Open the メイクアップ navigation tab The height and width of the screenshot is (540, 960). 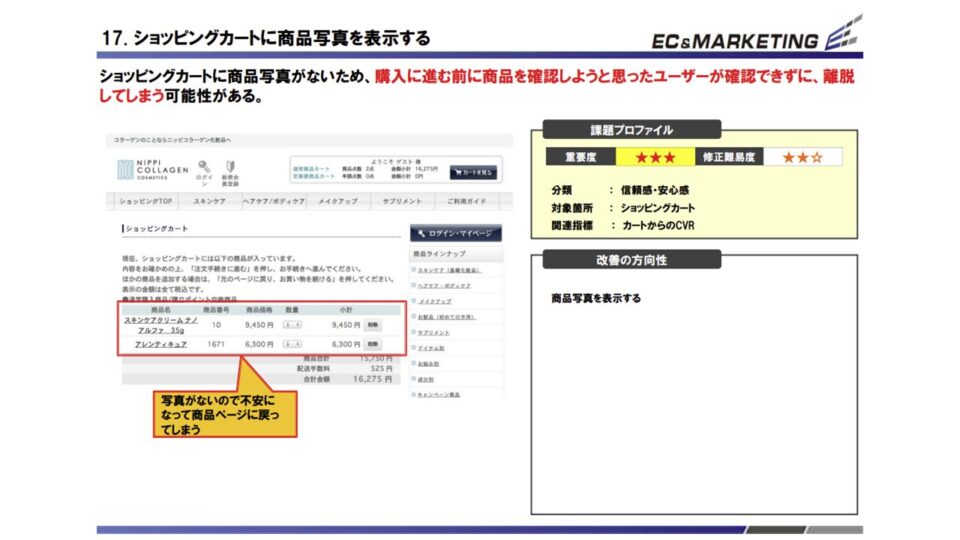(x=338, y=201)
